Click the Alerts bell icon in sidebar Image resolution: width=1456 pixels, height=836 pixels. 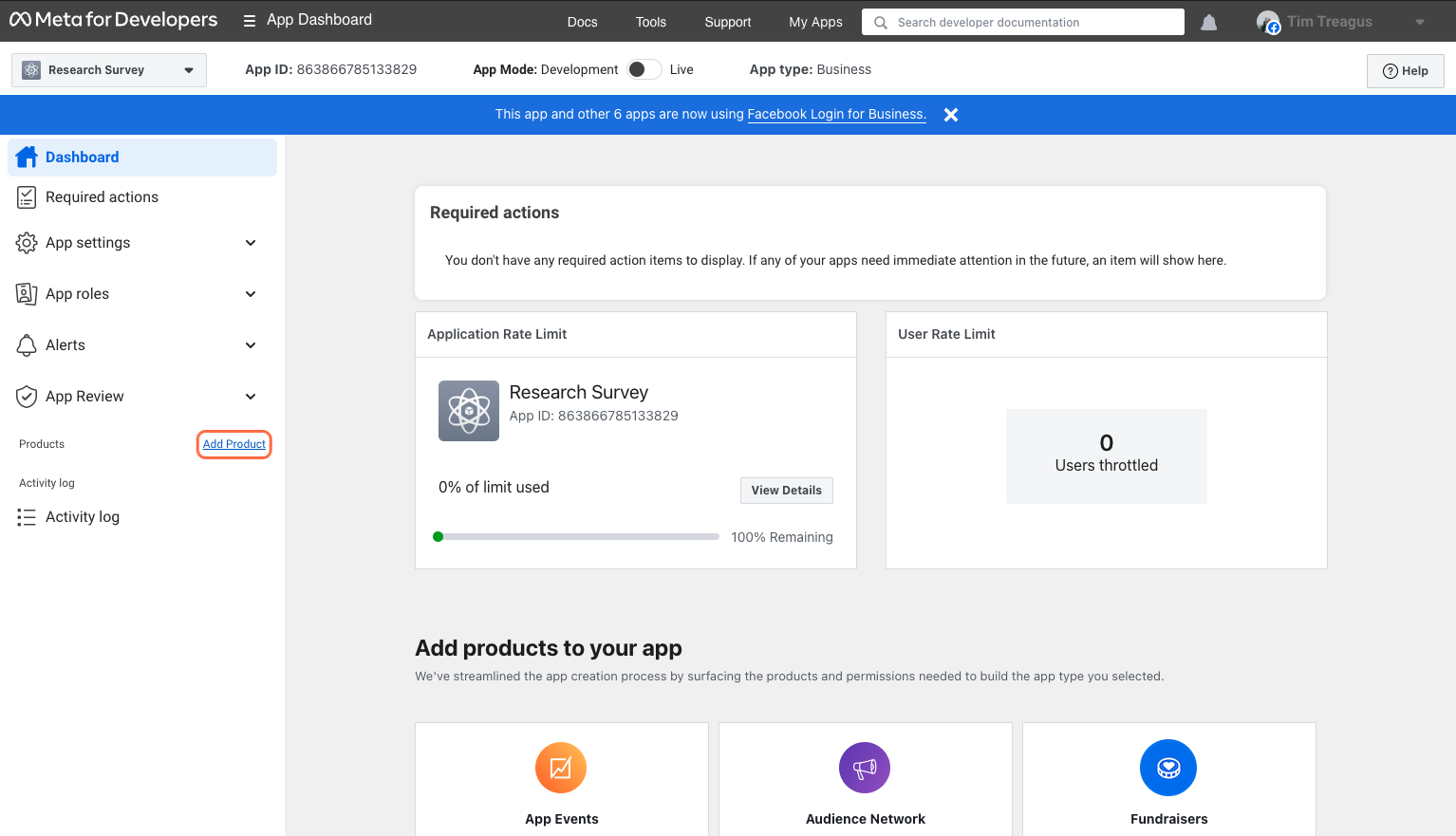coord(27,345)
